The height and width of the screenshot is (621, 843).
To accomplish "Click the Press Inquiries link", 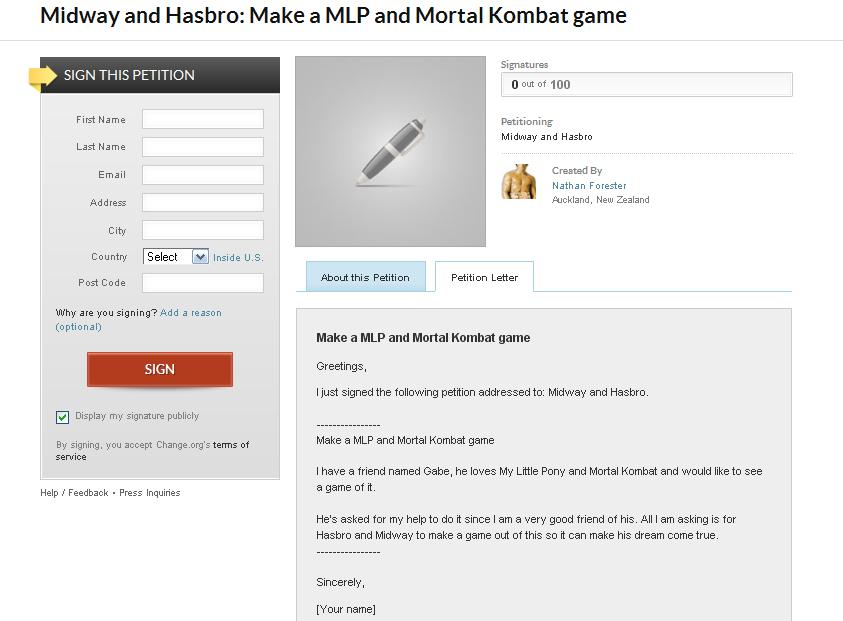I will pyautogui.click(x=150, y=493).
